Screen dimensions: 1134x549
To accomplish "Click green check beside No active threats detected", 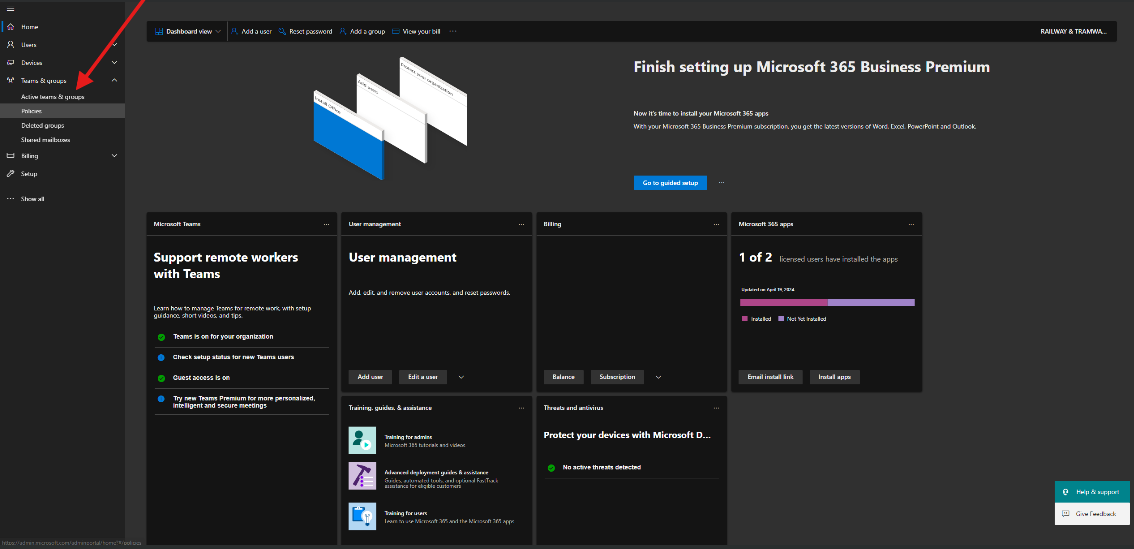I will pyautogui.click(x=551, y=468).
